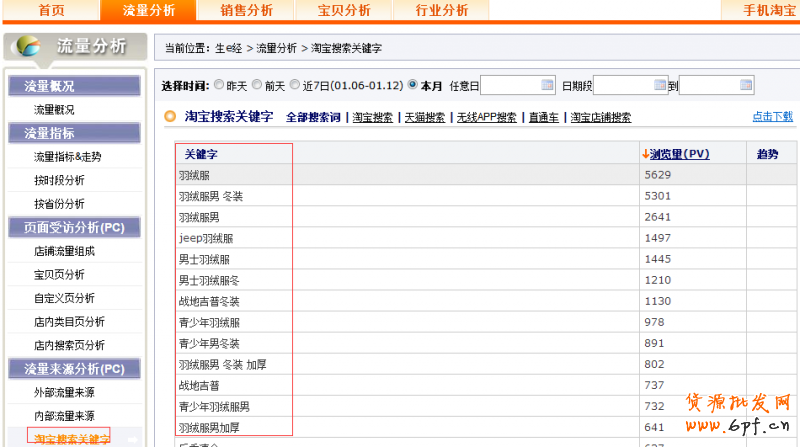Click the 任意日 date input field

click(510, 85)
